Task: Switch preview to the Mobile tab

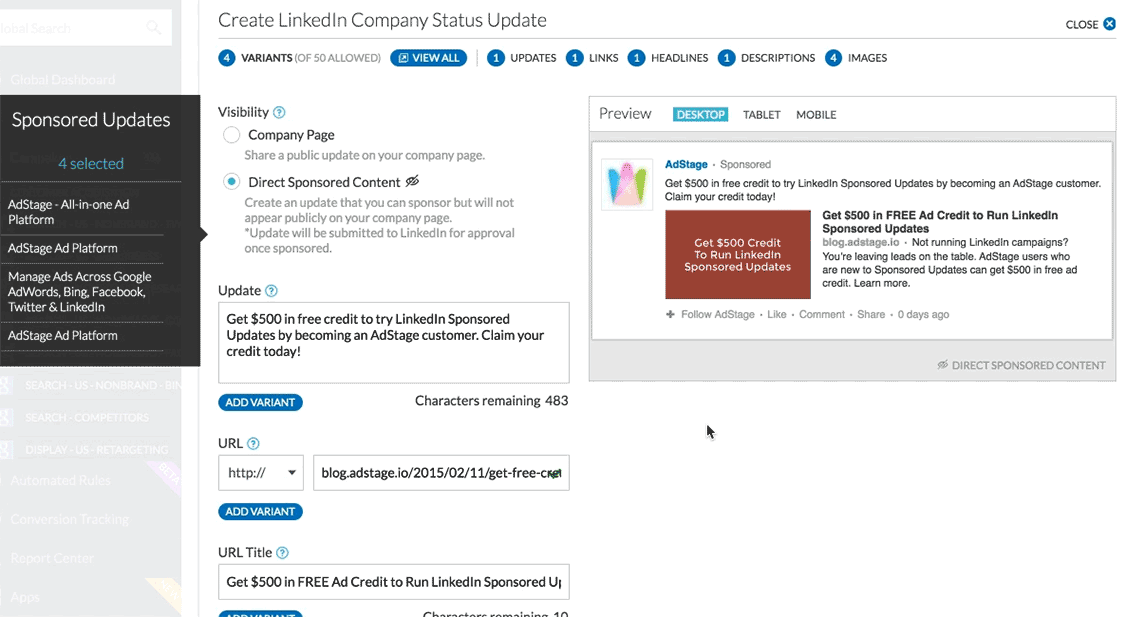Action: click(x=816, y=115)
